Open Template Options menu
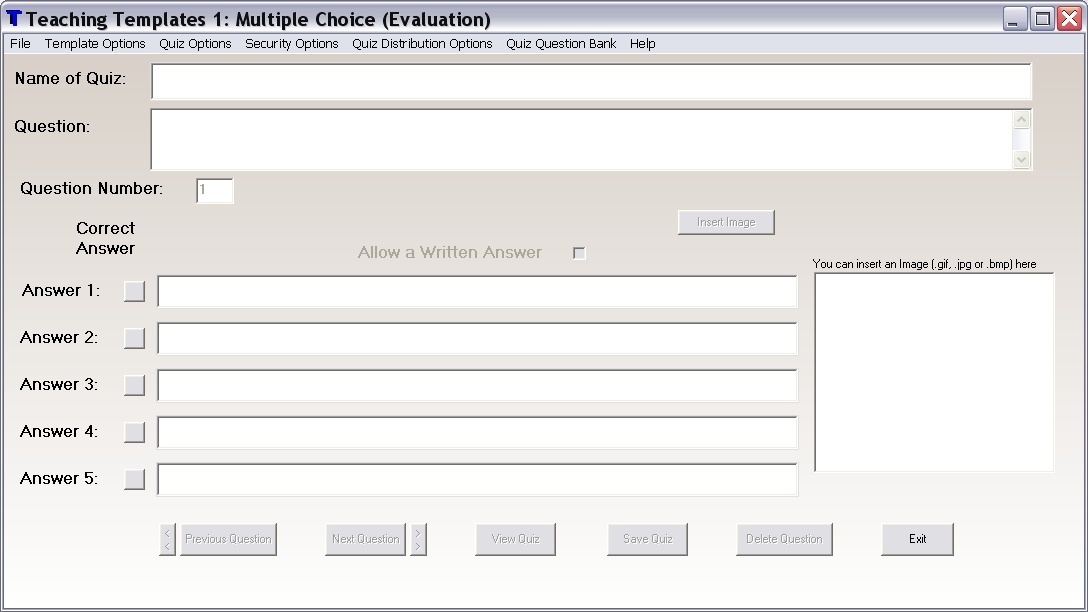The image size is (1088, 612). 95,44
